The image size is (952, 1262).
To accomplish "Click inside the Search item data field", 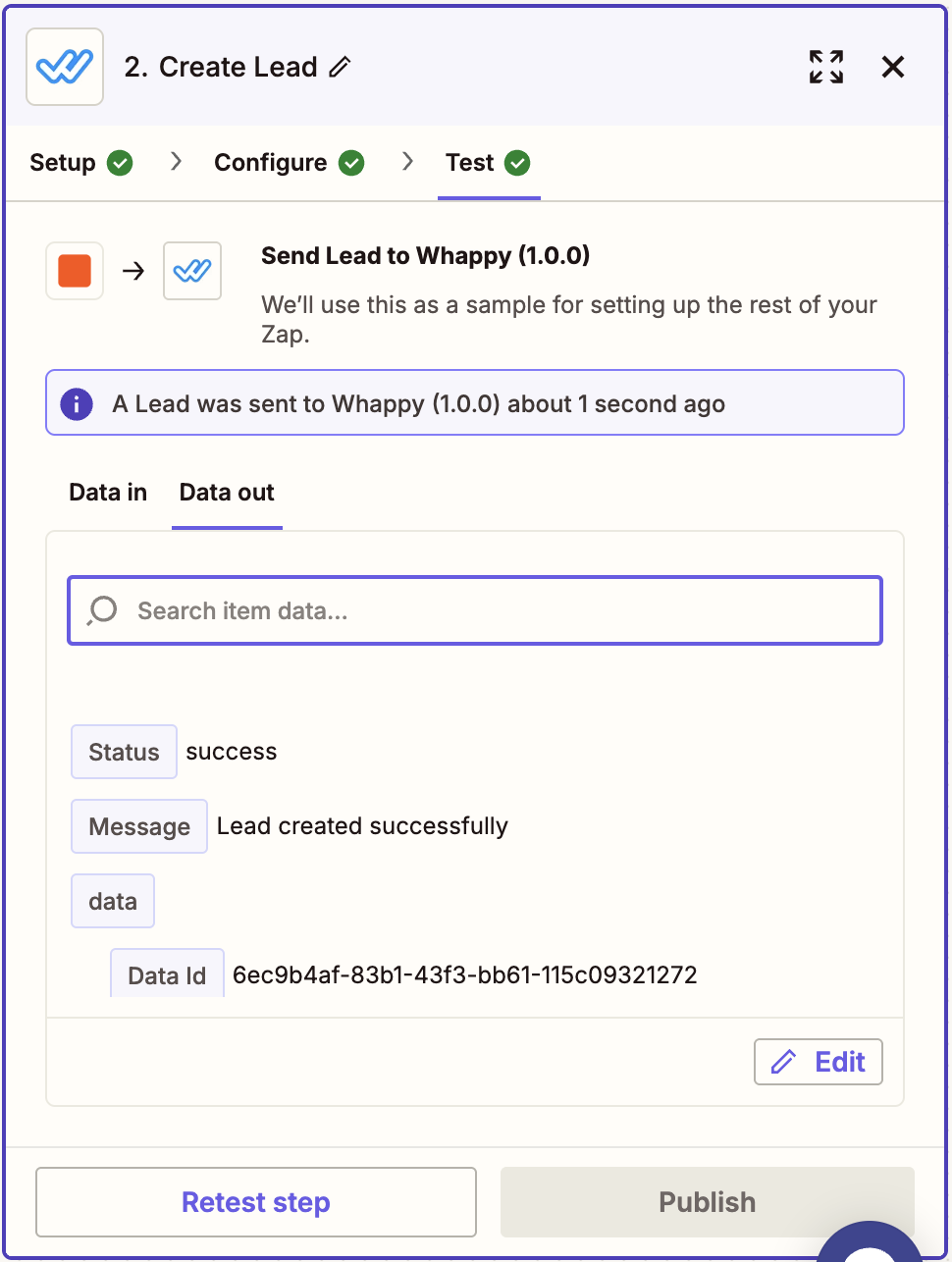I will pos(393,610).
